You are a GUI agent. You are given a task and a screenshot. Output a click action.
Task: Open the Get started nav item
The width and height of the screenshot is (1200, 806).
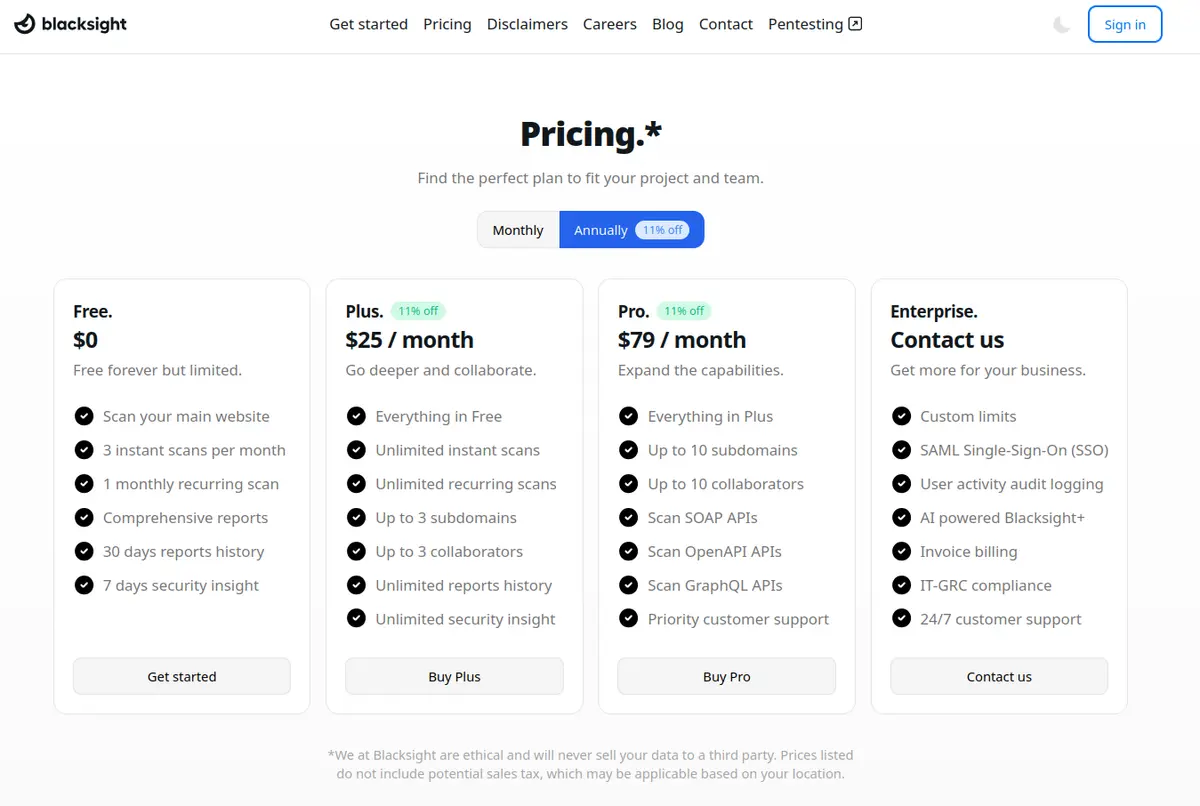(368, 24)
